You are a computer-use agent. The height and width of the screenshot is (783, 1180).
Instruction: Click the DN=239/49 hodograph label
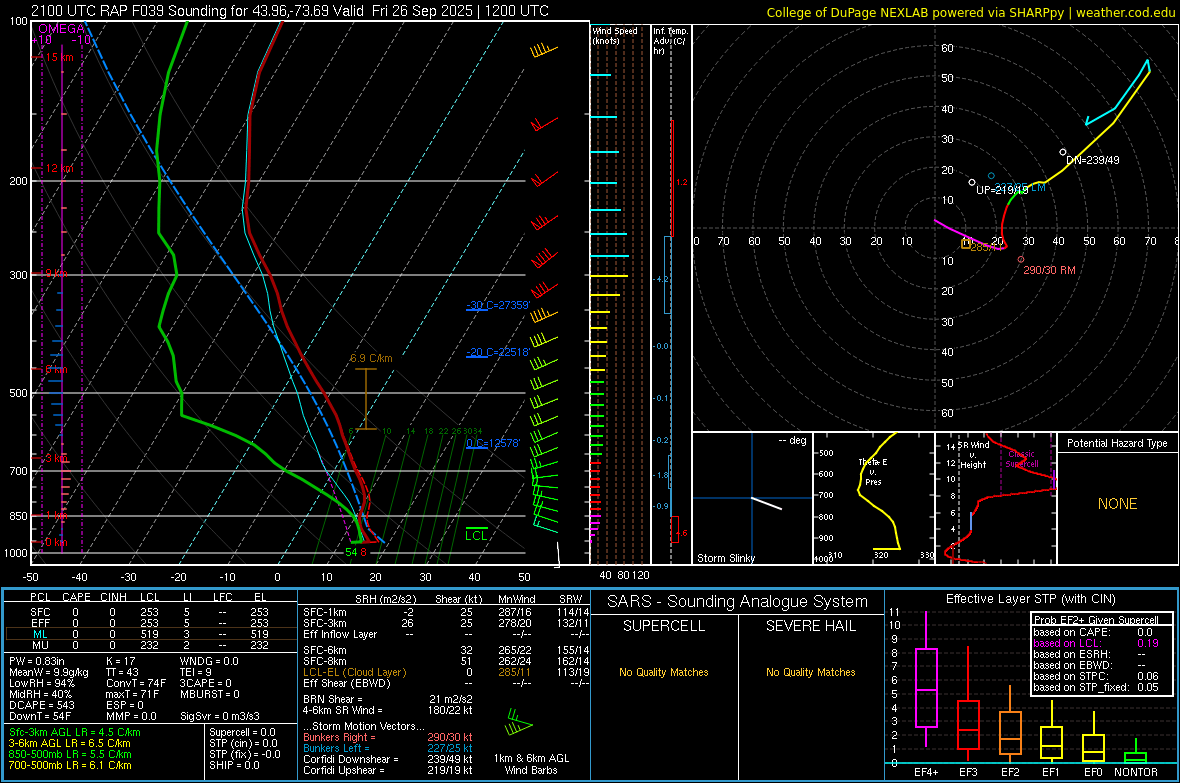1093,160
